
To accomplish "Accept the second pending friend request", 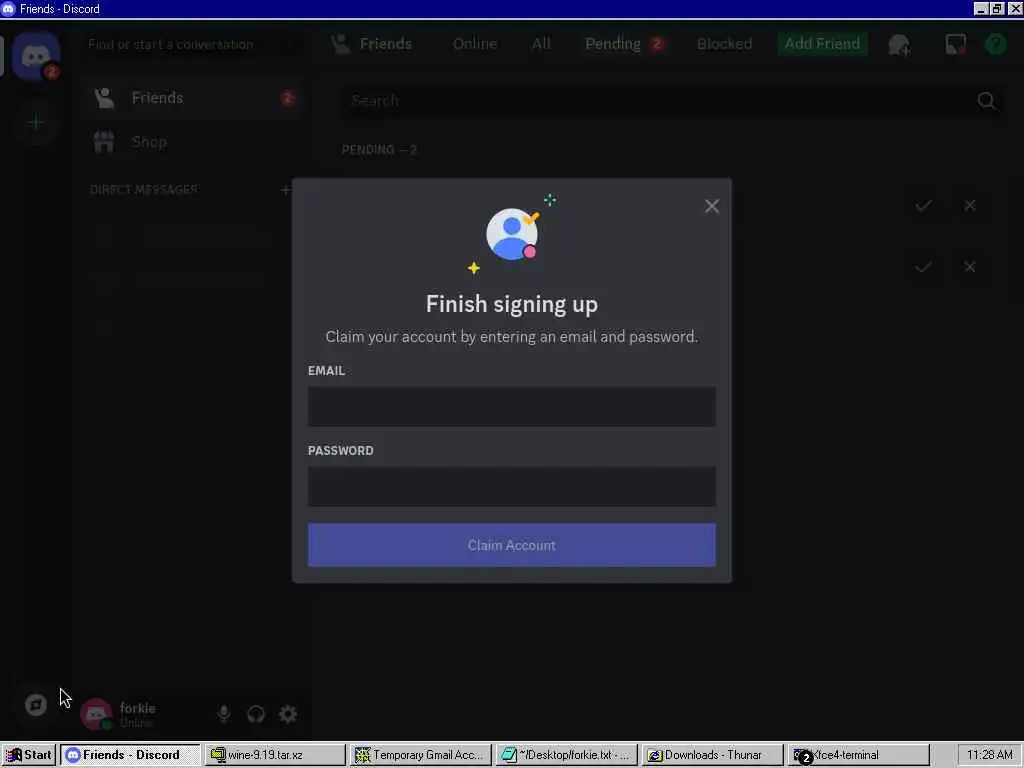I will click(x=923, y=267).
